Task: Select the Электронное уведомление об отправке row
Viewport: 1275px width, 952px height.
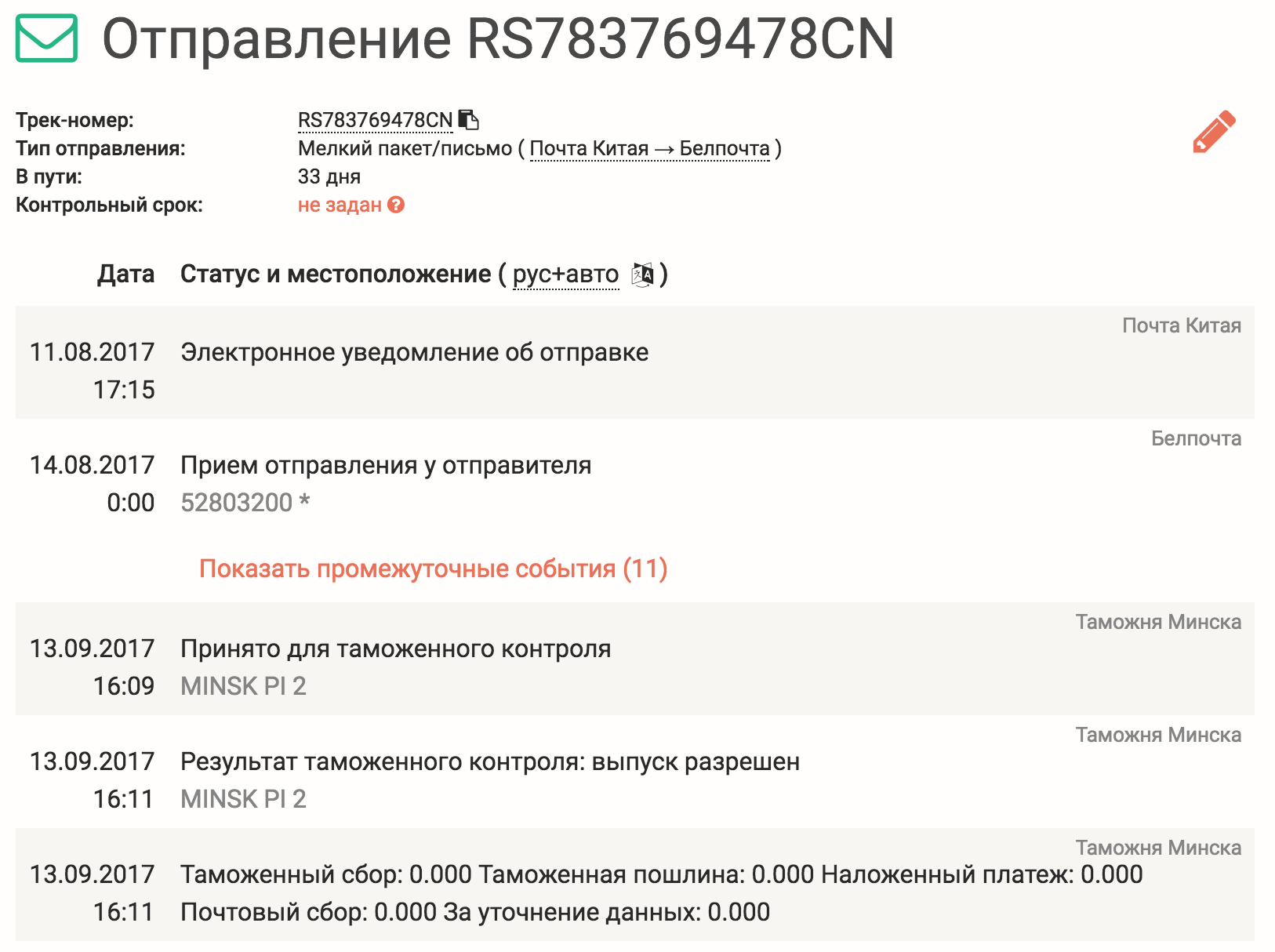Action: 635,362
